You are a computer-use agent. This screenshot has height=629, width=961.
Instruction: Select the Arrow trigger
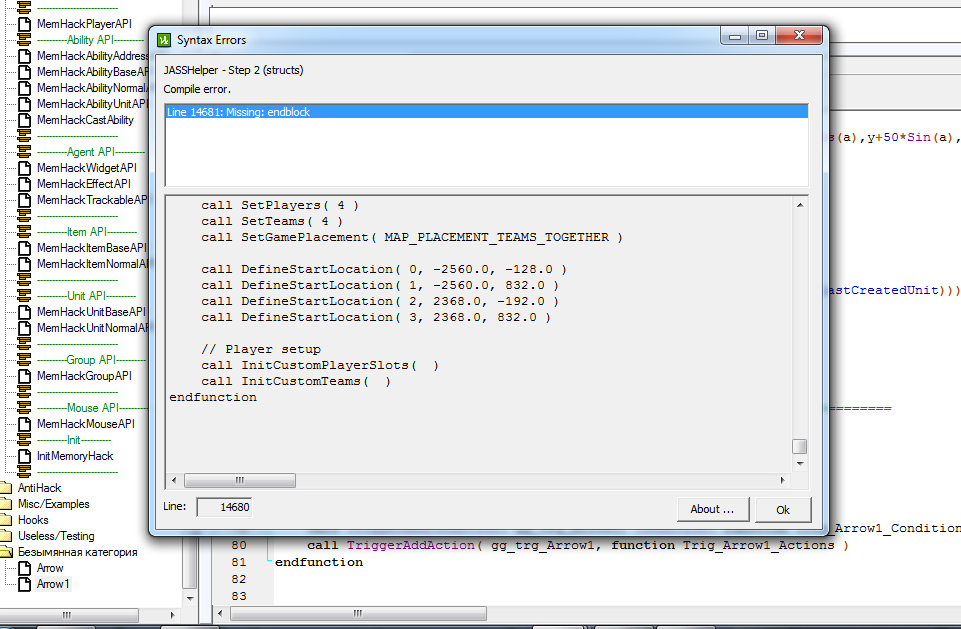click(x=50, y=568)
